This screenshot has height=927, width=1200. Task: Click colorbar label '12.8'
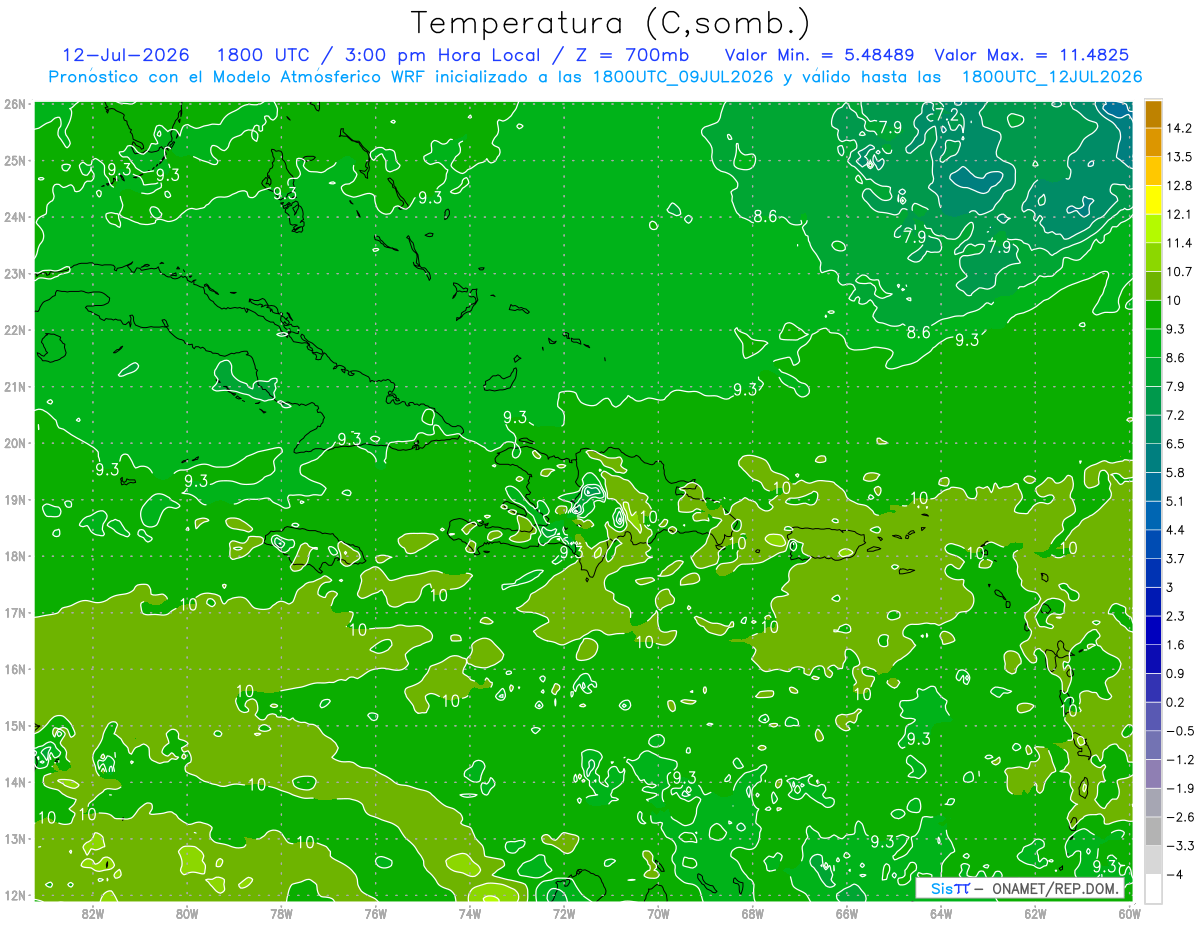coord(1181,185)
